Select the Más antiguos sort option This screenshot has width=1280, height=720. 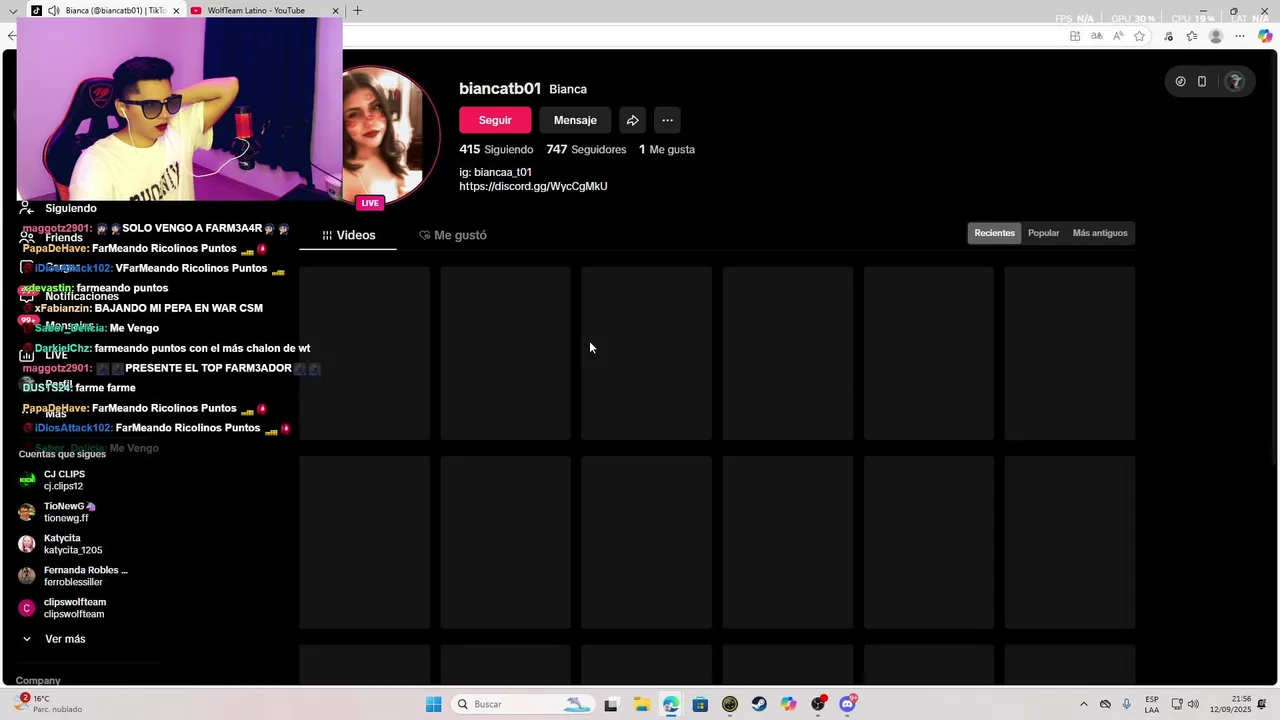point(1100,233)
